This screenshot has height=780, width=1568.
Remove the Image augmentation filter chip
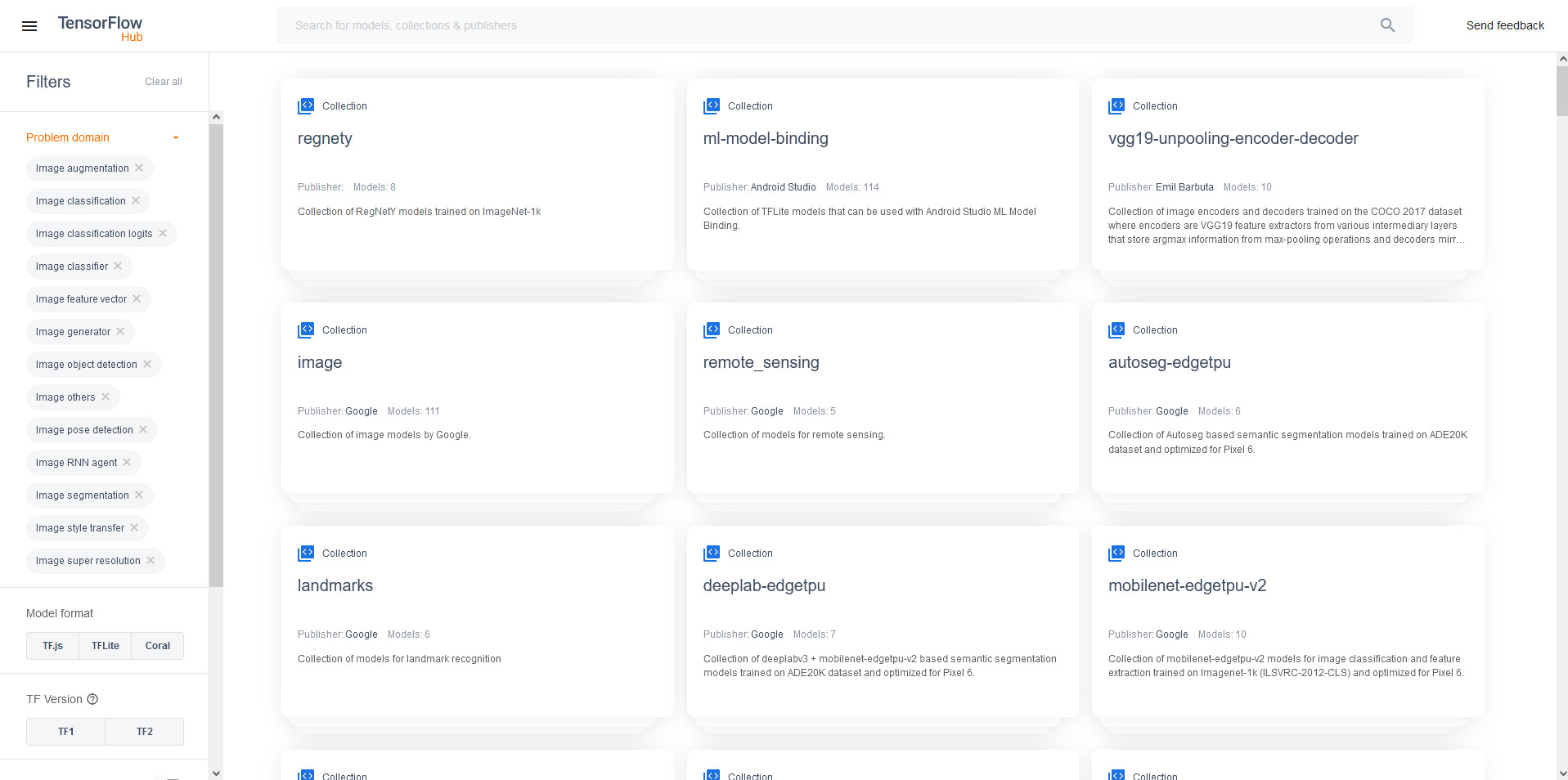139,168
